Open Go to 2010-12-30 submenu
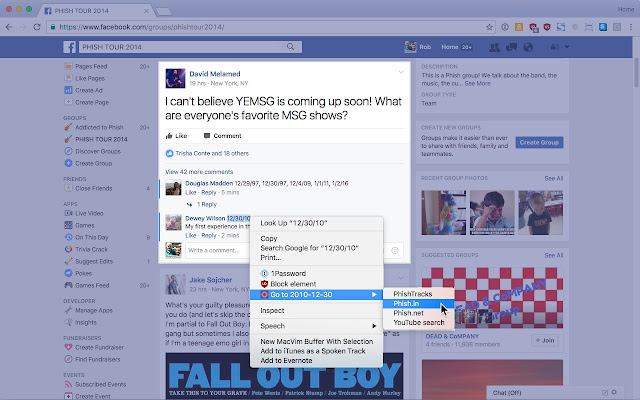Viewport: 640px width, 400px height. 316,294
